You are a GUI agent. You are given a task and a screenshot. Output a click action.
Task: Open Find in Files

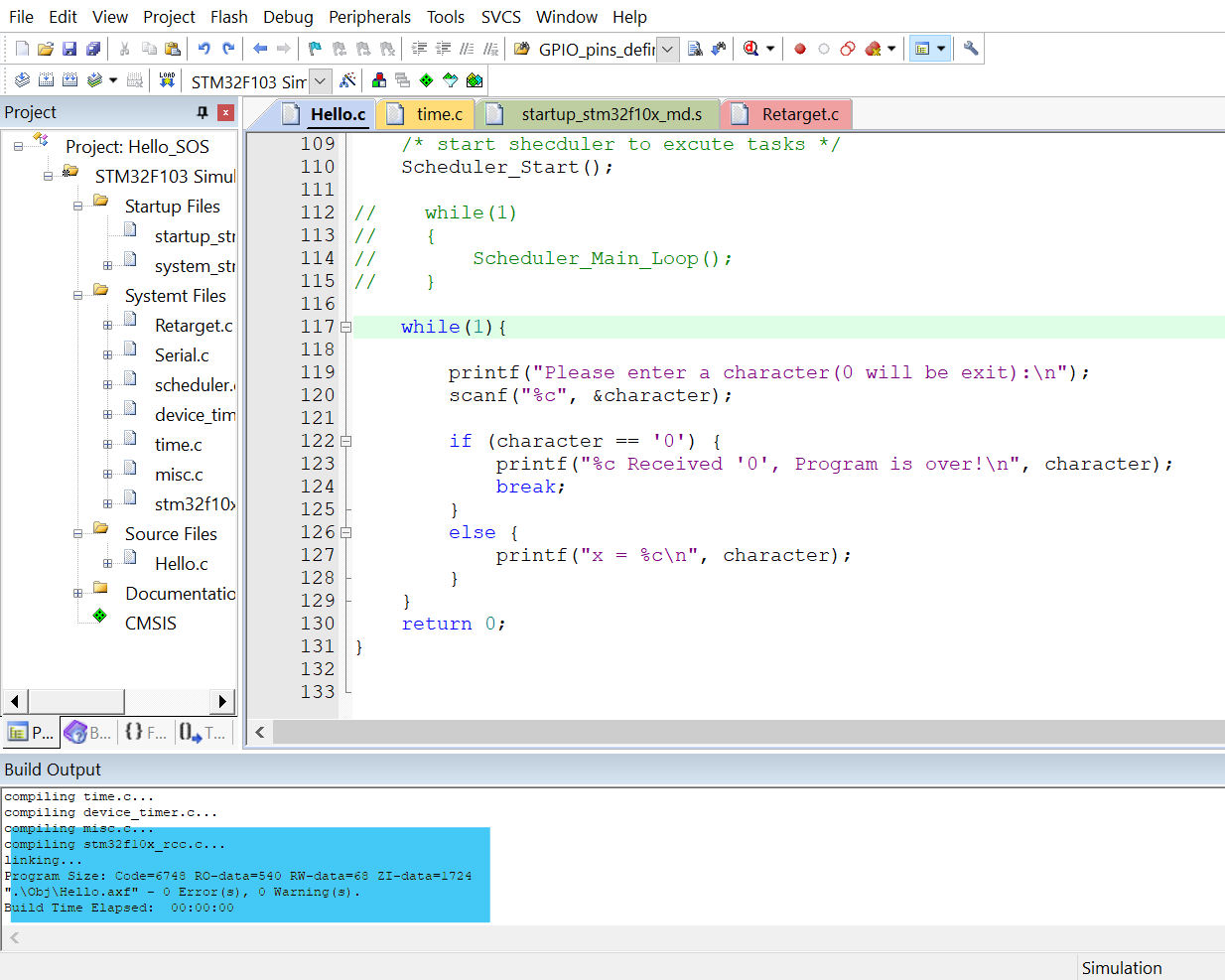point(521,49)
